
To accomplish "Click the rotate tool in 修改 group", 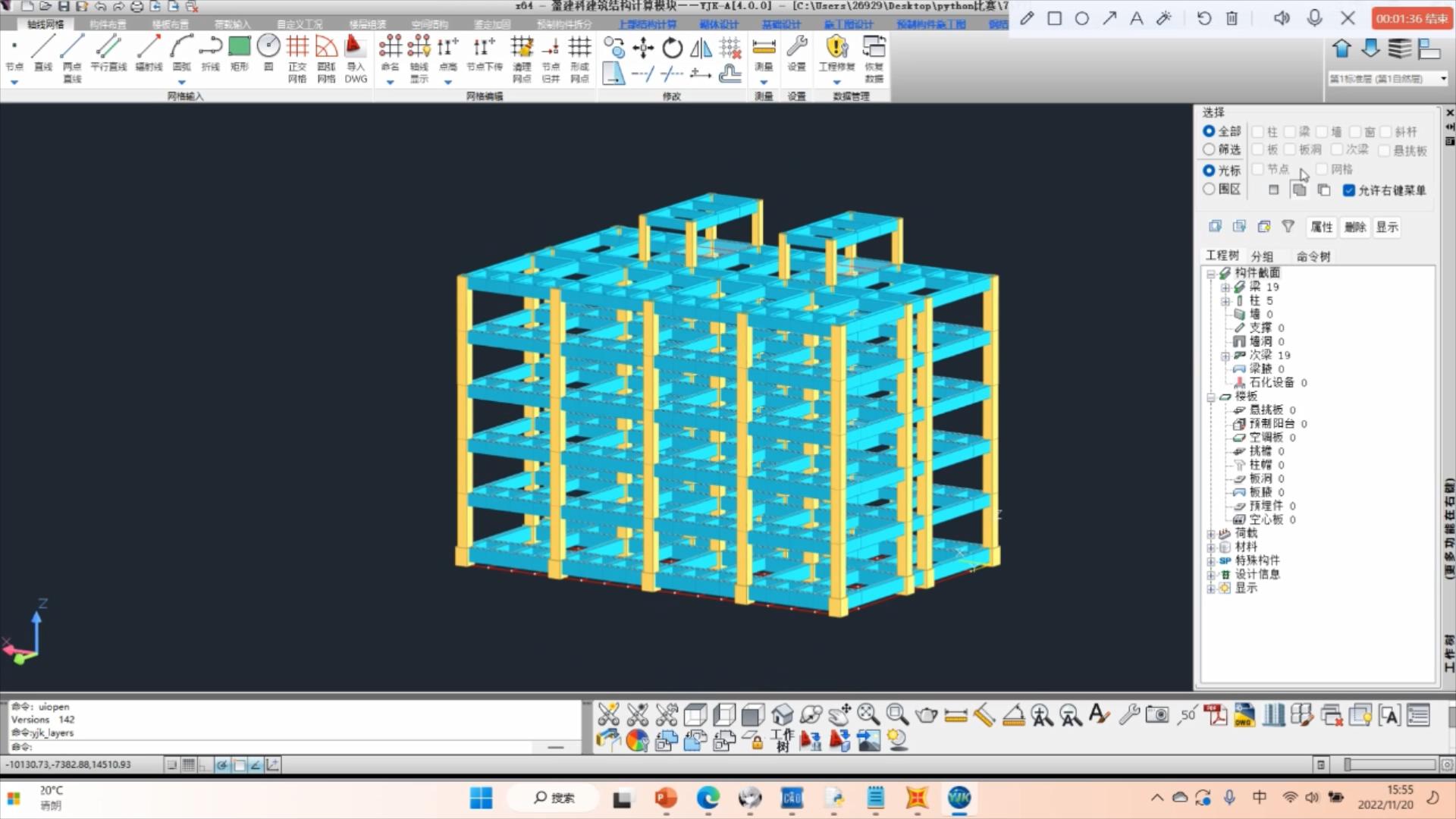I will point(672,49).
